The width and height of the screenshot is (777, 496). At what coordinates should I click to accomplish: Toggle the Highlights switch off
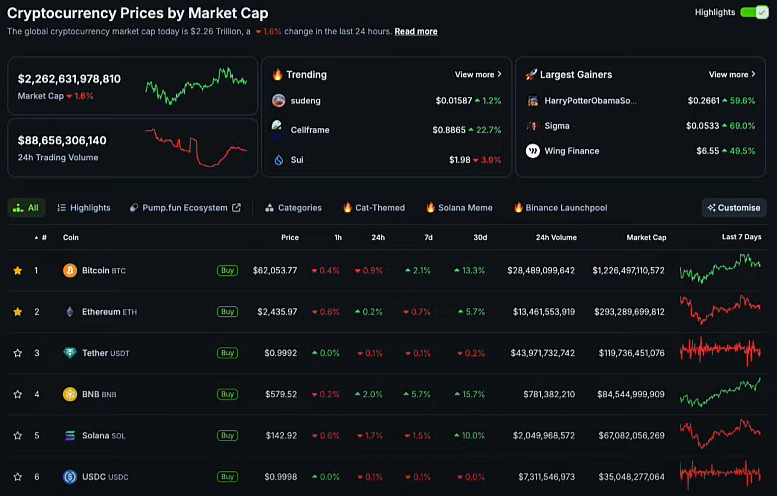point(754,12)
